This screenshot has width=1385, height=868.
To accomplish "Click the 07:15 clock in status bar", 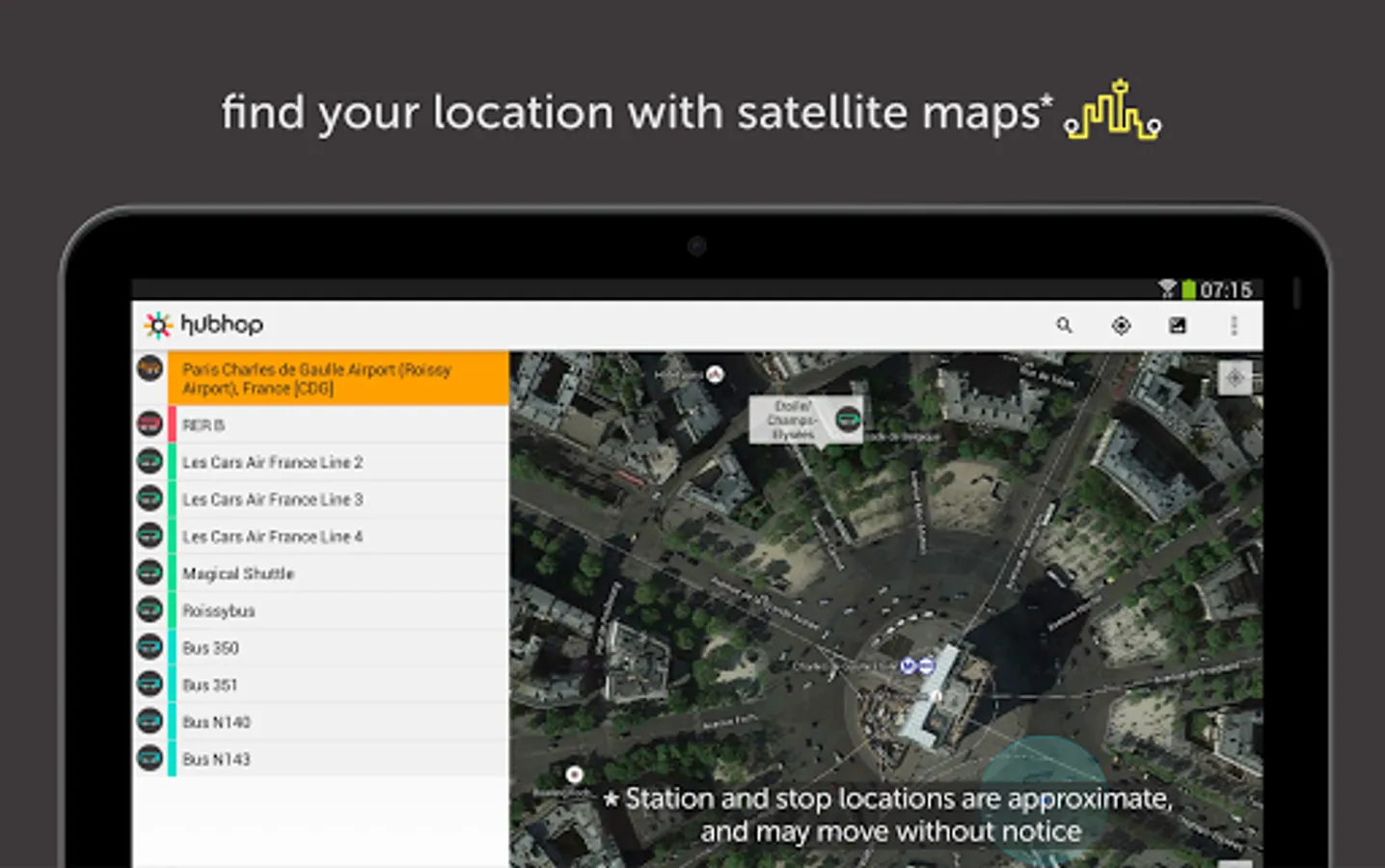I will pos(1226,289).
